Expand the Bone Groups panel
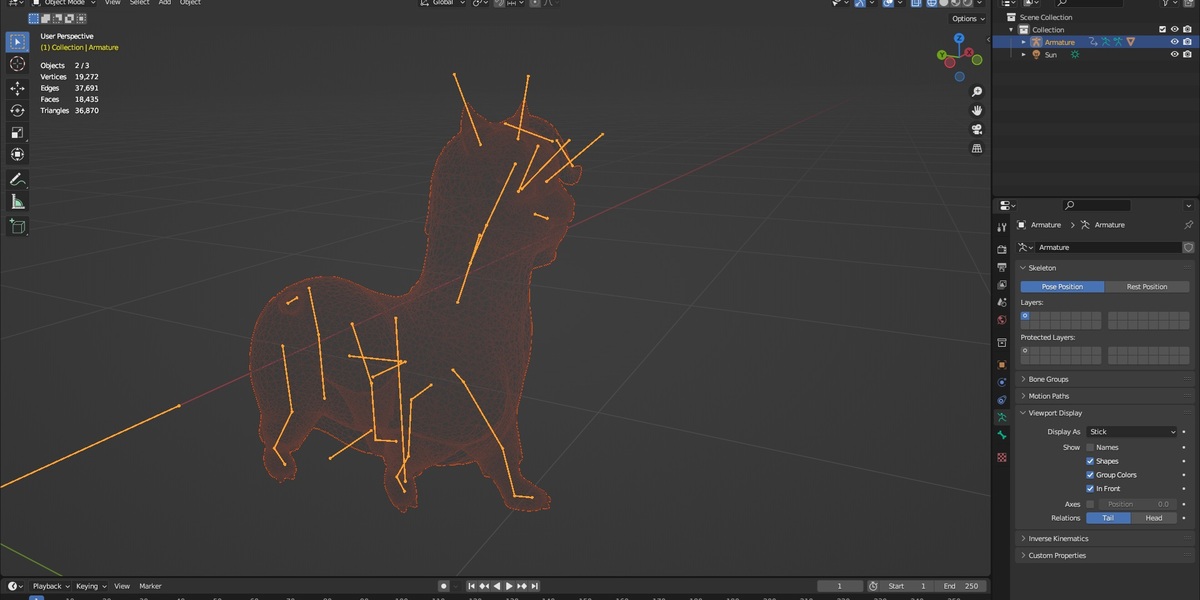 click(1046, 379)
